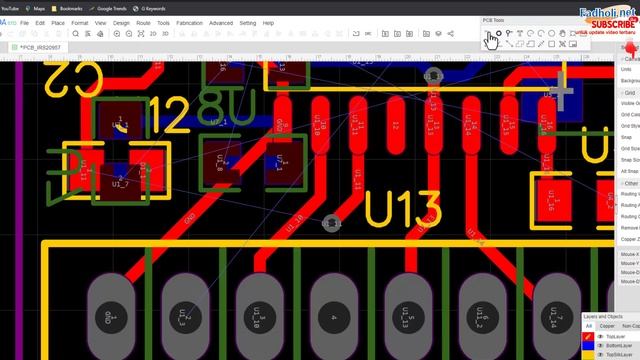Screen dimensions: 640x360
Task: Switch to 3D preview
Action: click(x=165, y=34)
